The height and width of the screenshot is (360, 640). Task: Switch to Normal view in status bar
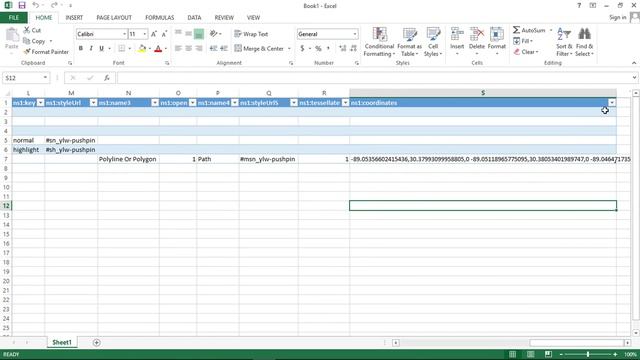512,354
